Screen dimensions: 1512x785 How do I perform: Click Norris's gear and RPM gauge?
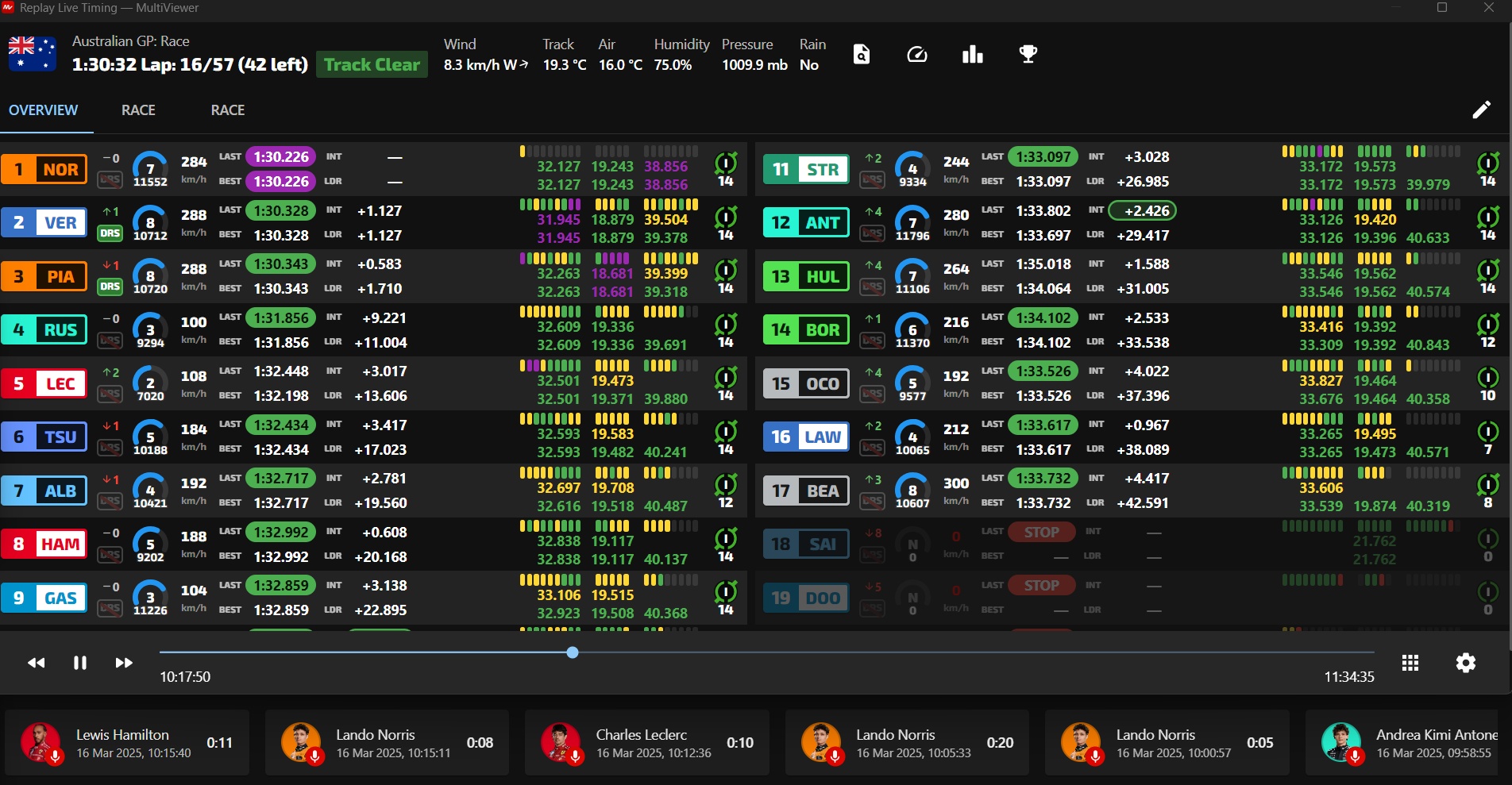(150, 169)
